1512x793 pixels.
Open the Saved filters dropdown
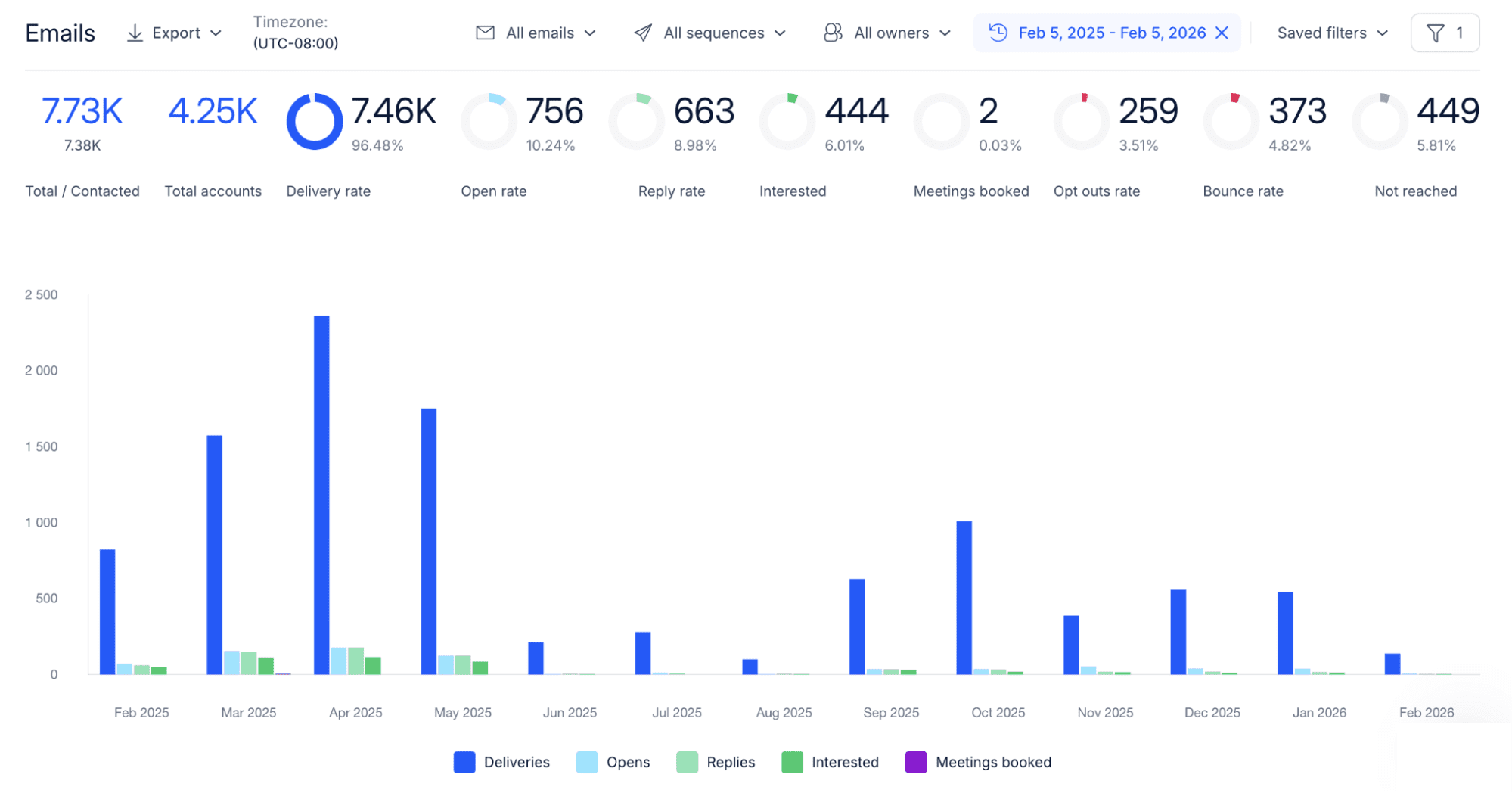(x=1332, y=33)
